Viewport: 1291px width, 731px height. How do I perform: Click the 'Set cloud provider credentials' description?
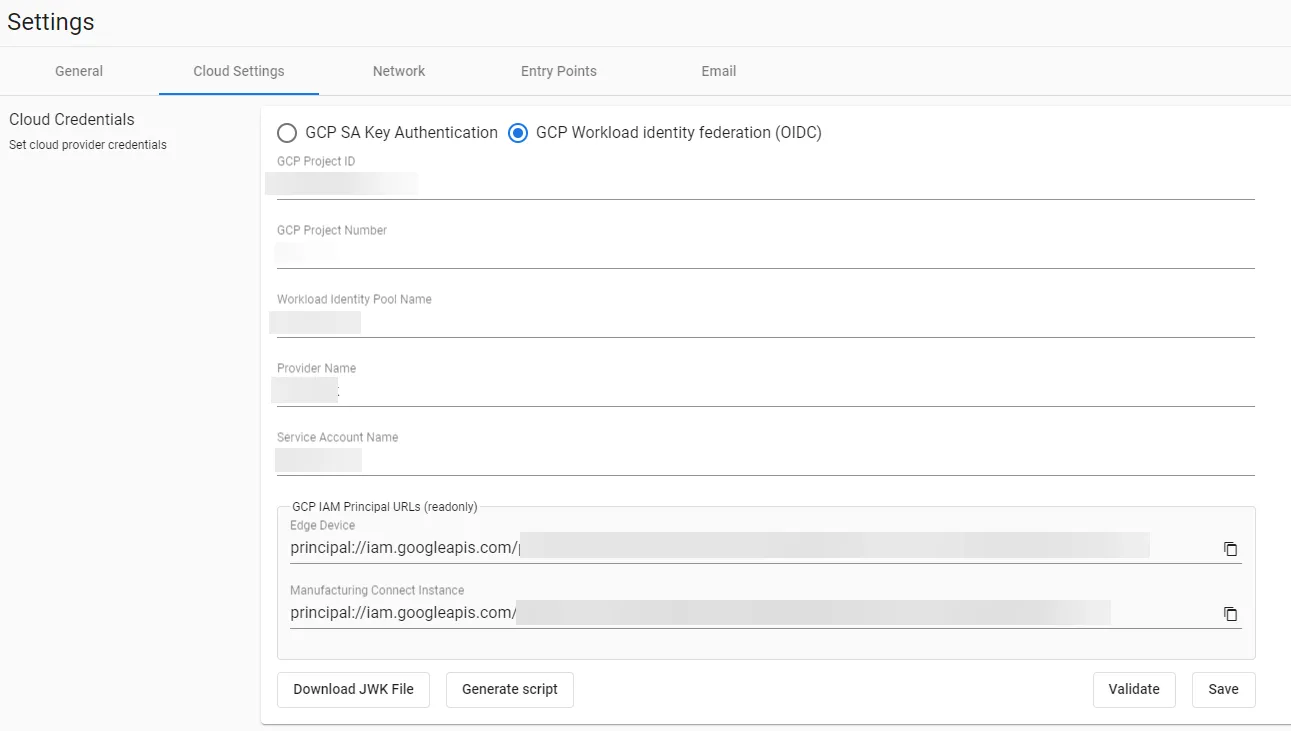tap(88, 145)
